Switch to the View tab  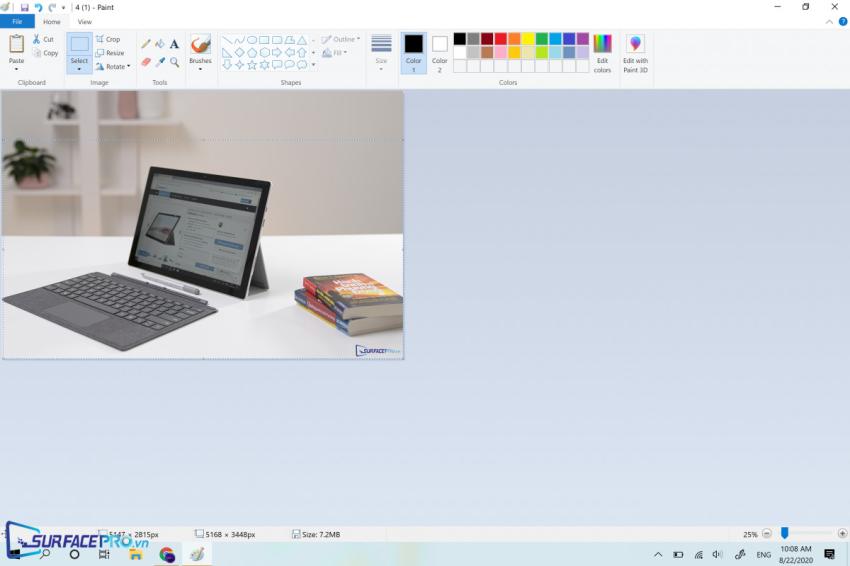click(x=85, y=22)
